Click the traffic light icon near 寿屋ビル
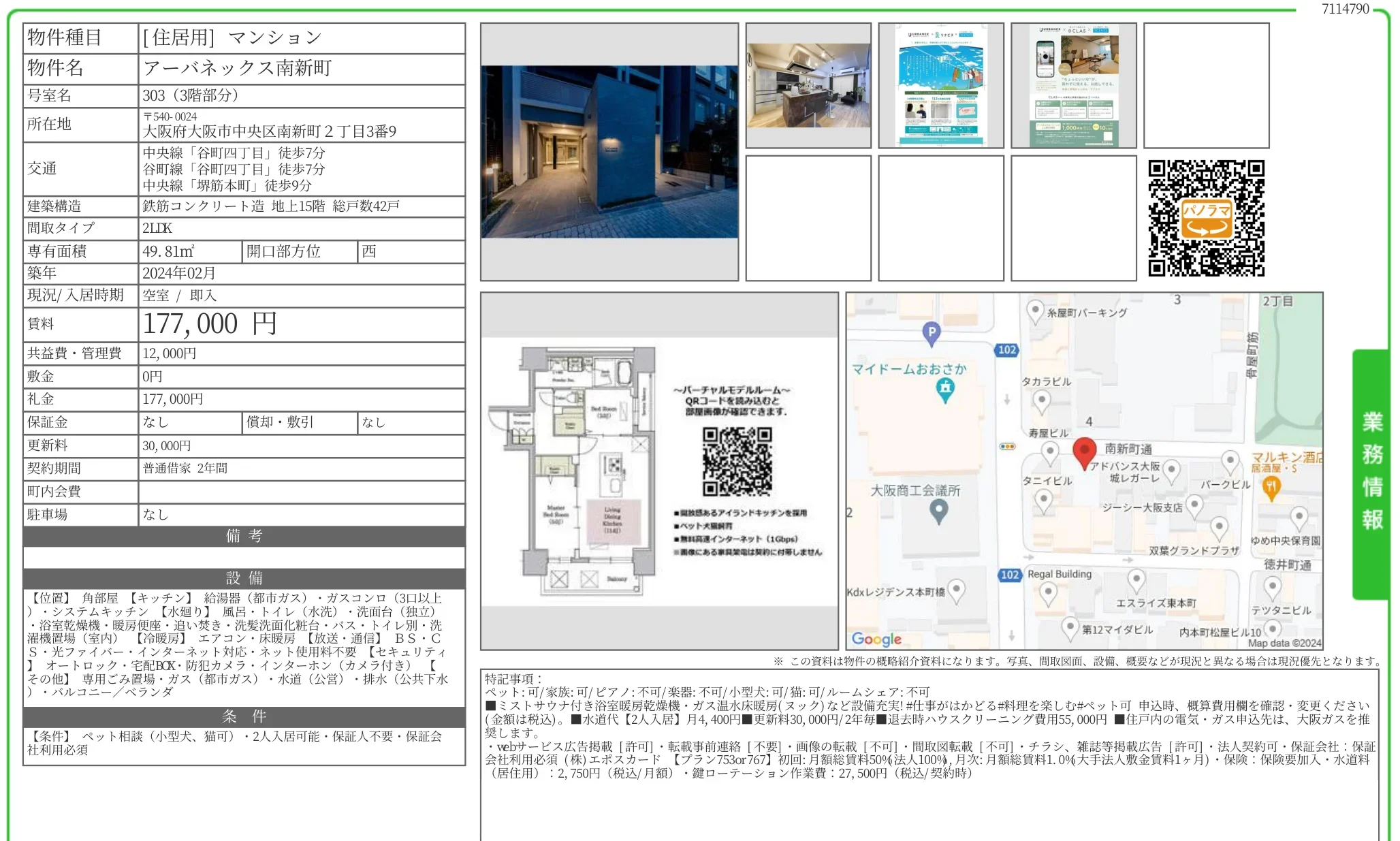The image size is (1400, 841). click(1007, 445)
